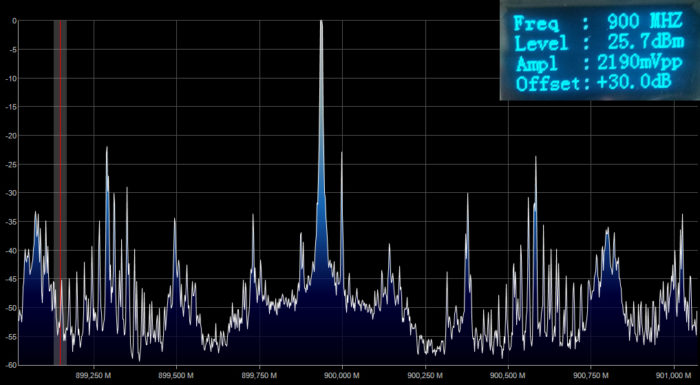Click the 901,000 M frequency label
Screen dimensions: 700x385
(674, 375)
